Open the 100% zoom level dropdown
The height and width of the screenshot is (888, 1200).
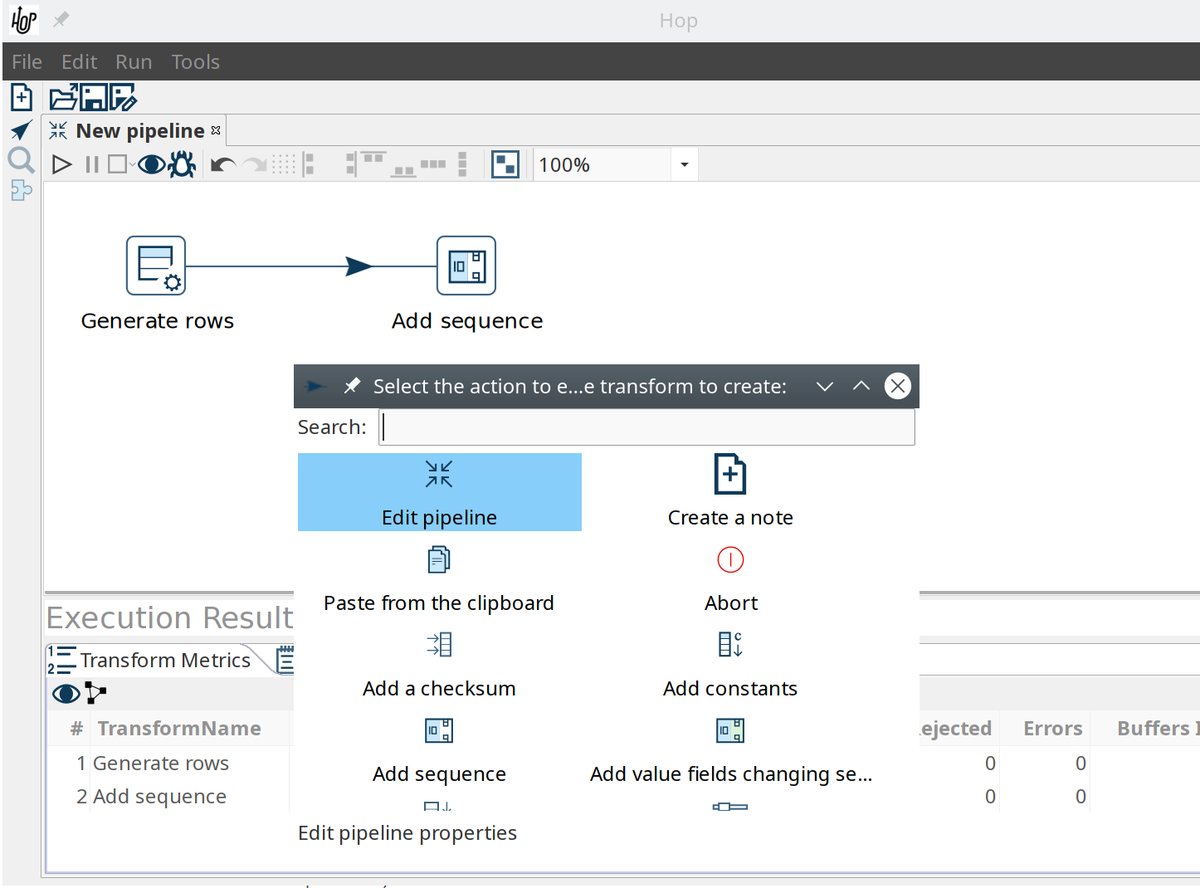684,165
